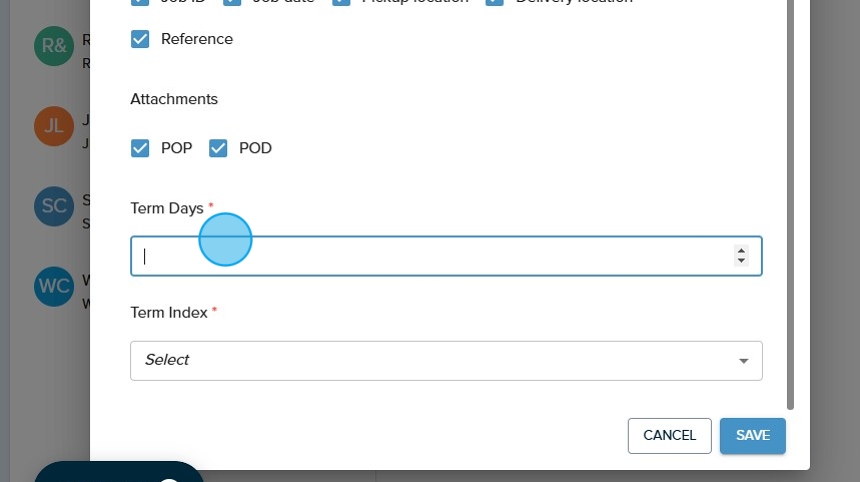Toggle the POP attachment checkbox

(140, 148)
